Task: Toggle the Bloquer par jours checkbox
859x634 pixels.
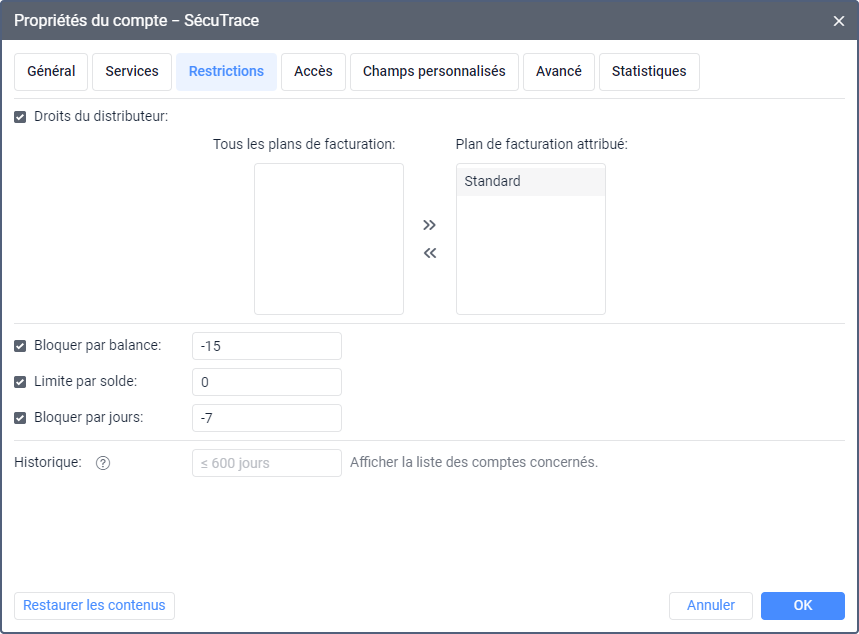Action: click(x=20, y=418)
